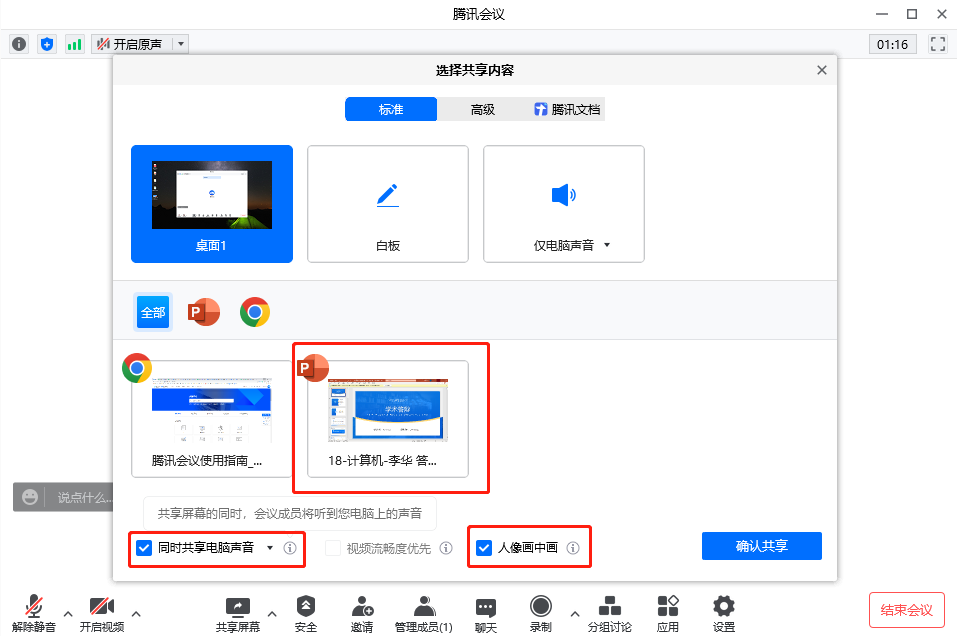Image resolution: width=957 pixels, height=636 pixels.
Task: Click the 结束会议 button
Action: point(907,610)
